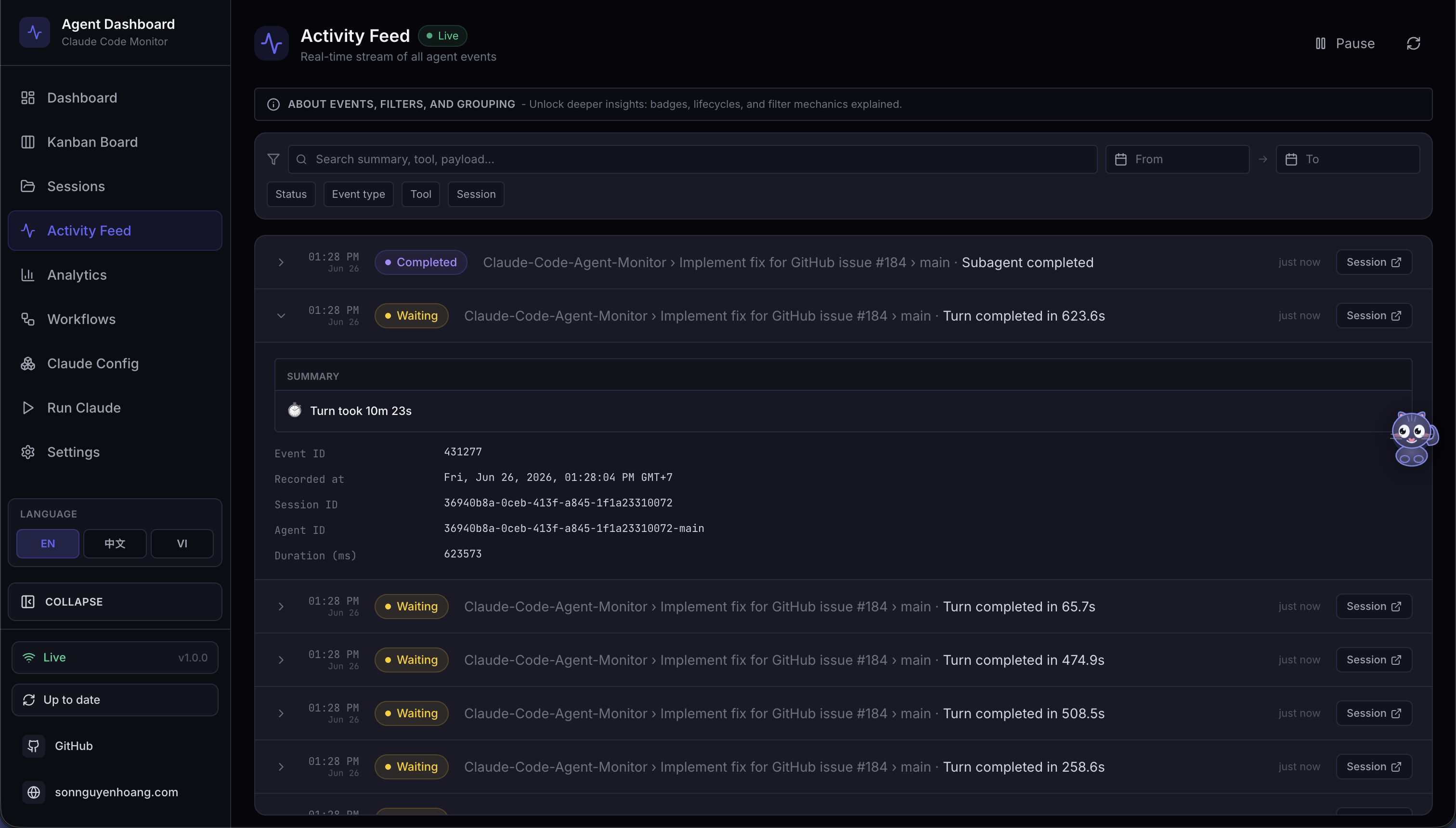Click the Settings gear icon
The width and height of the screenshot is (1456, 828).
[x=28, y=452]
